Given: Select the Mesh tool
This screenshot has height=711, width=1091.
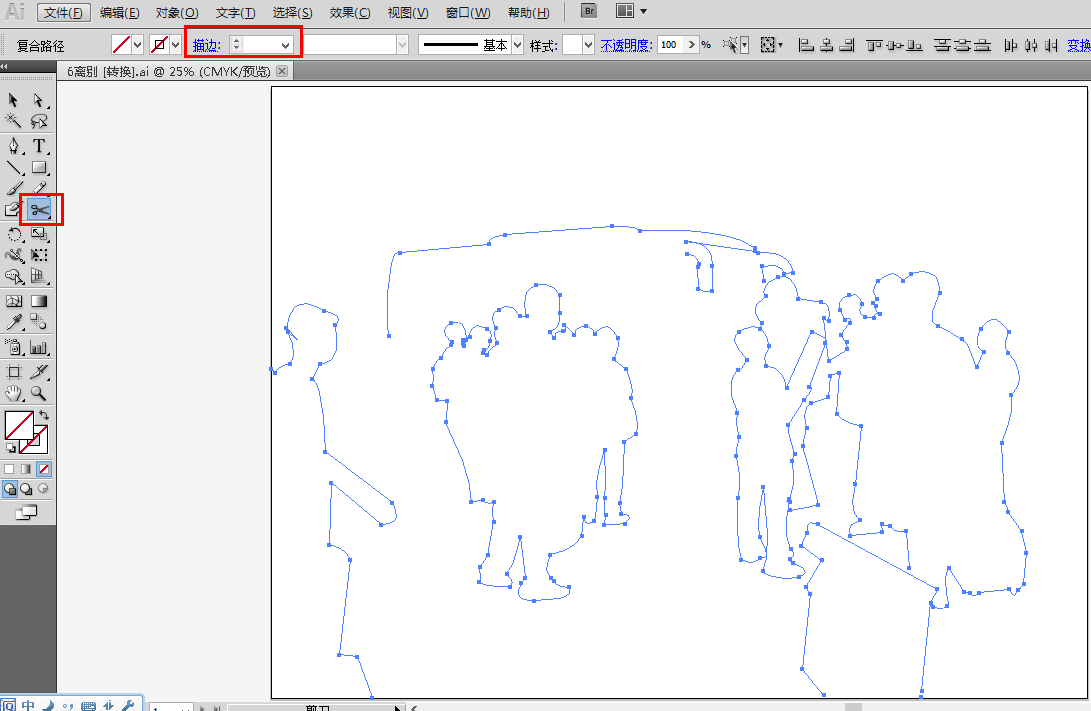Looking at the screenshot, I should [x=13, y=301].
